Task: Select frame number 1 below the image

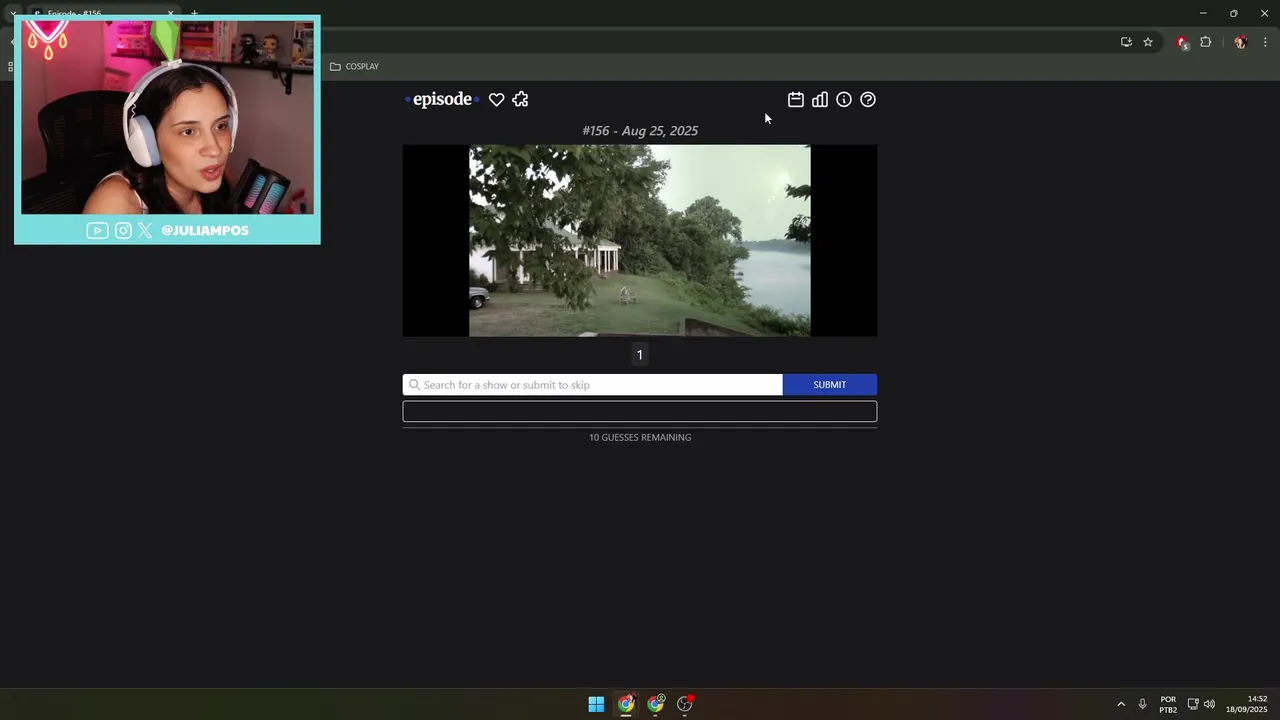Action: (x=640, y=355)
